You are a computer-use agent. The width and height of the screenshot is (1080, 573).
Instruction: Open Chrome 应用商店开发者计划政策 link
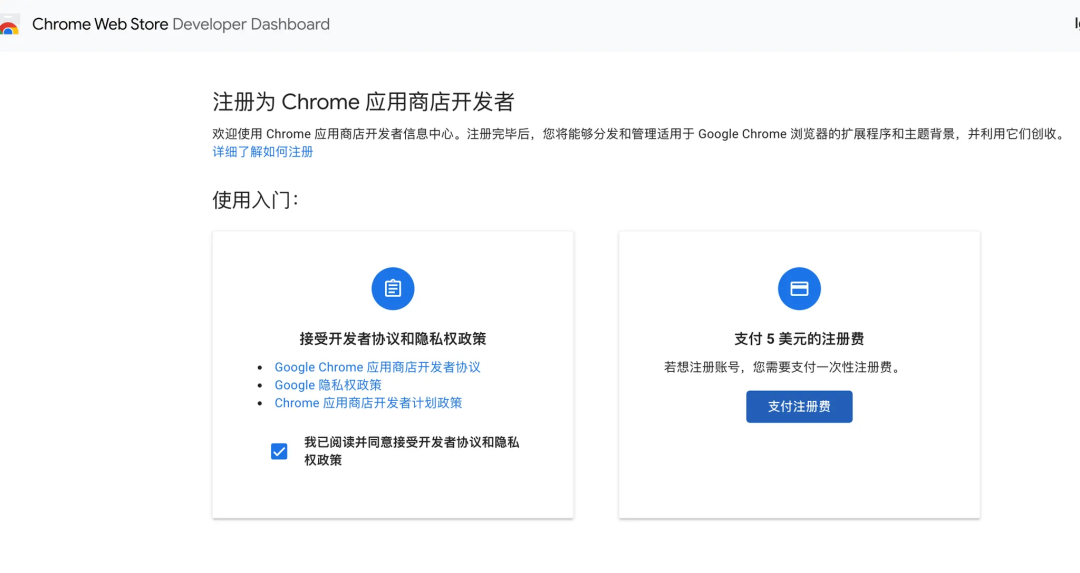368,403
